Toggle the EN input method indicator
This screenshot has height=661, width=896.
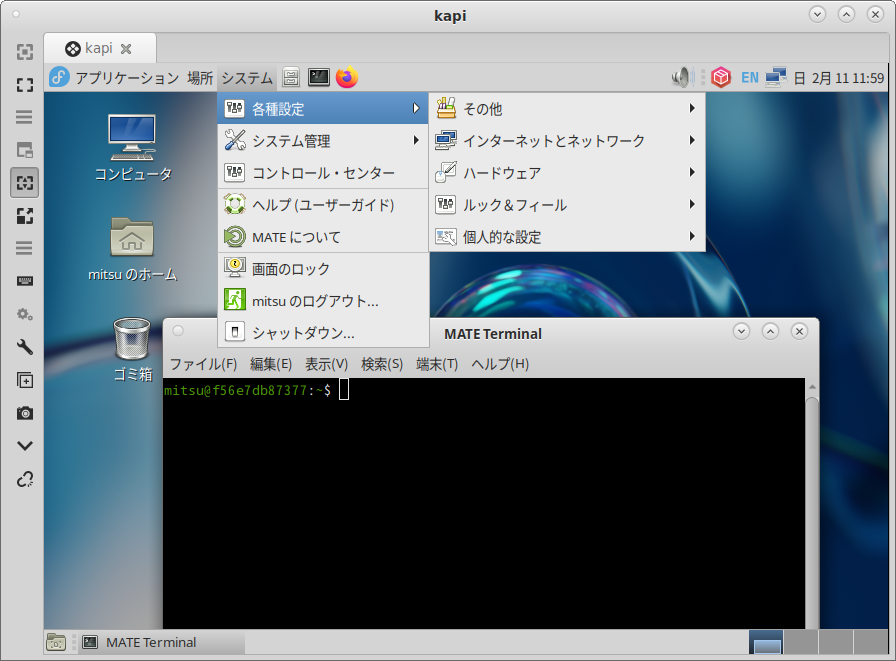coord(749,77)
